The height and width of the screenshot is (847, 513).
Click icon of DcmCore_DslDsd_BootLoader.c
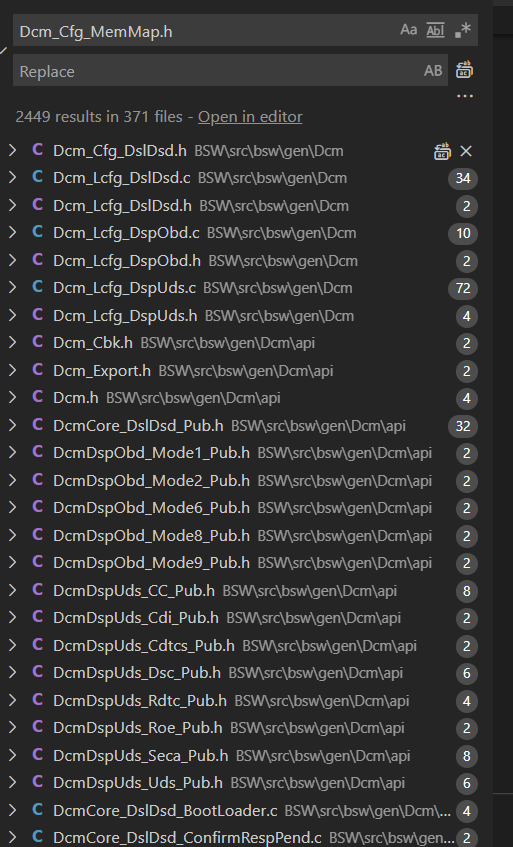pos(37,810)
